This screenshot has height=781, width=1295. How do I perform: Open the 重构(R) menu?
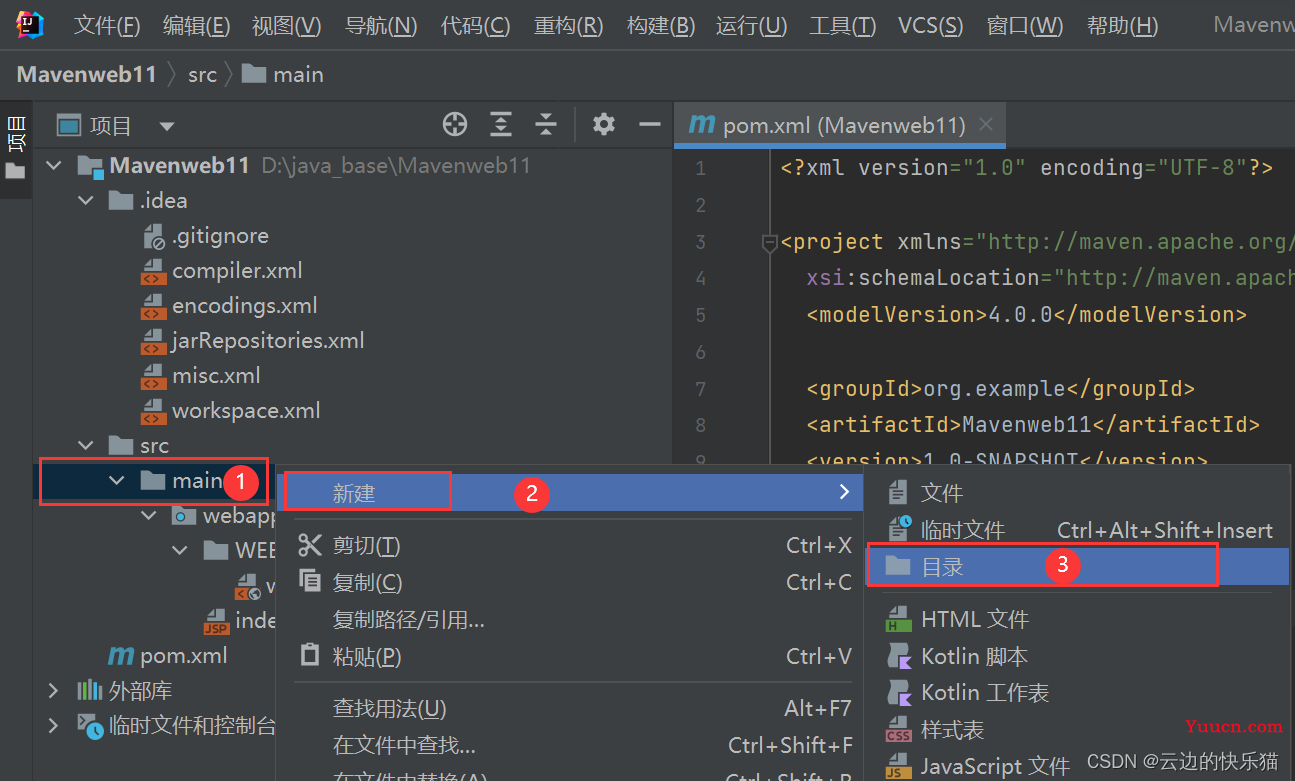pyautogui.click(x=568, y=26)
